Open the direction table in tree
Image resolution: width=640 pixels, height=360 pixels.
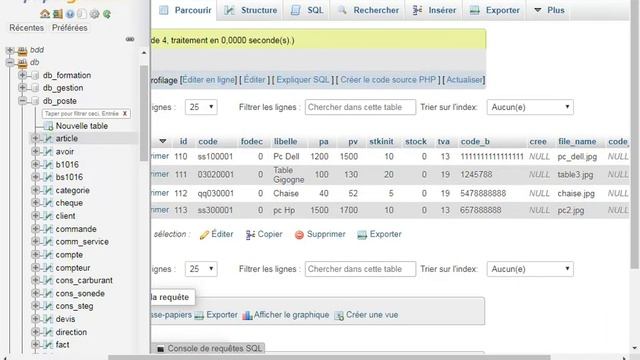pos(71,332)
